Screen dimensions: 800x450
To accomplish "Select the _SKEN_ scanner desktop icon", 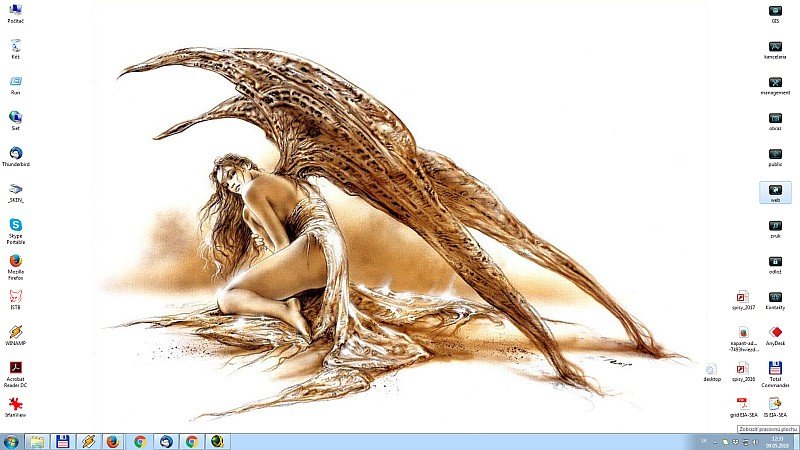I will pyautogui.click(x=16, y=193).
